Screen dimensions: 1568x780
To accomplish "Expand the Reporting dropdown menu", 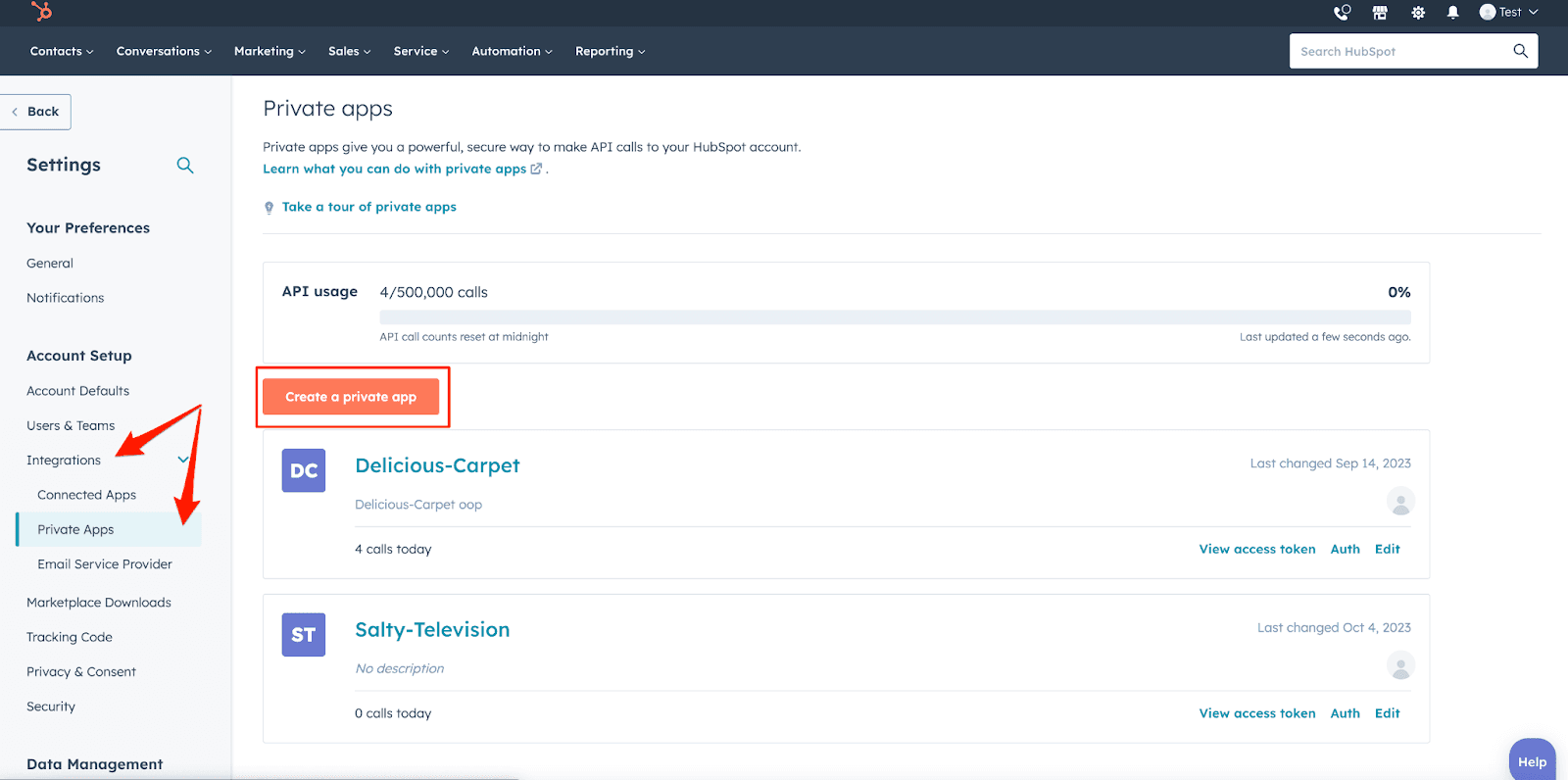I will point(610,51).
